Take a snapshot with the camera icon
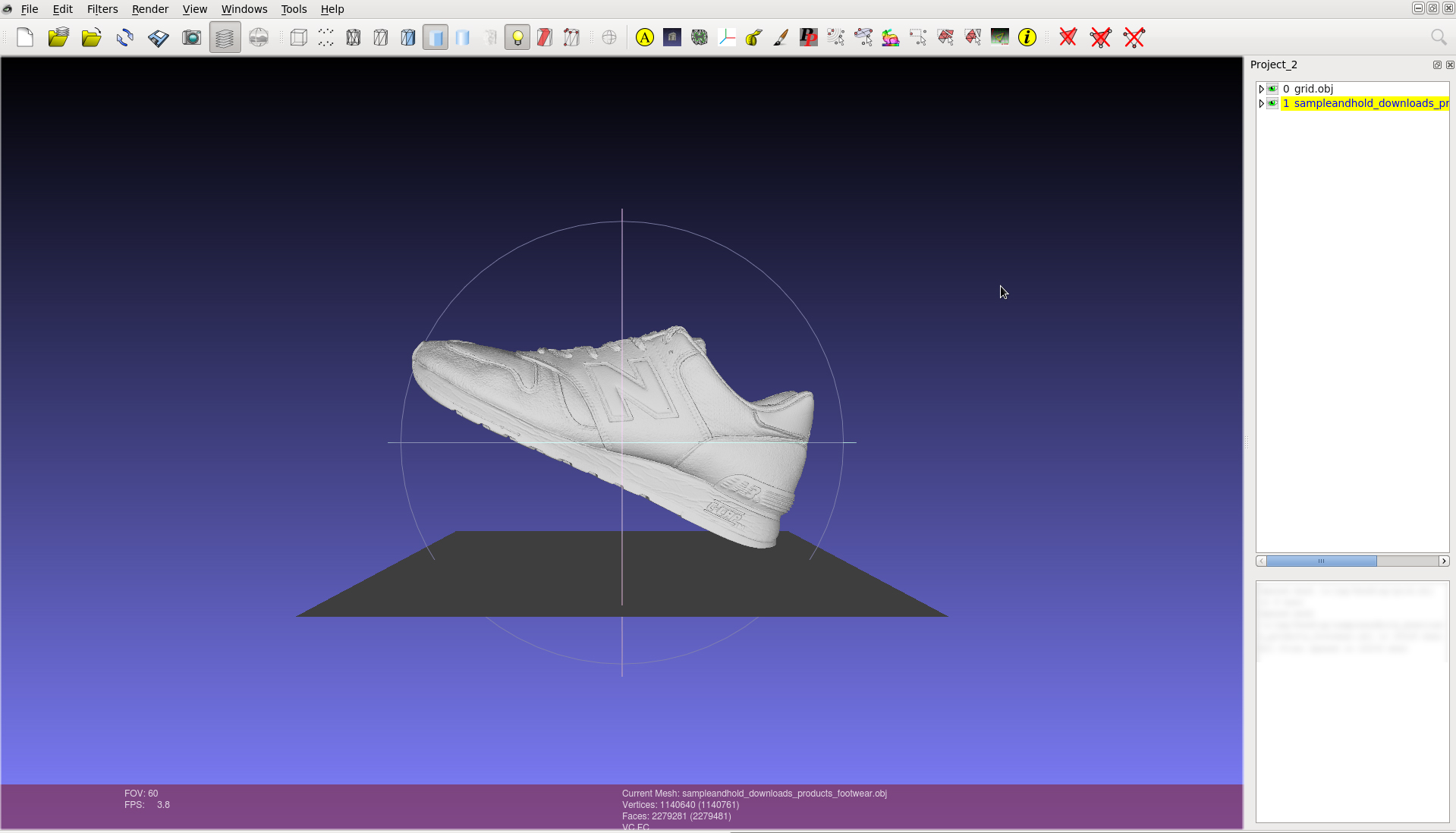Image resolution: width=1456 pixels, height=833 pixels. tap(192, 37)
